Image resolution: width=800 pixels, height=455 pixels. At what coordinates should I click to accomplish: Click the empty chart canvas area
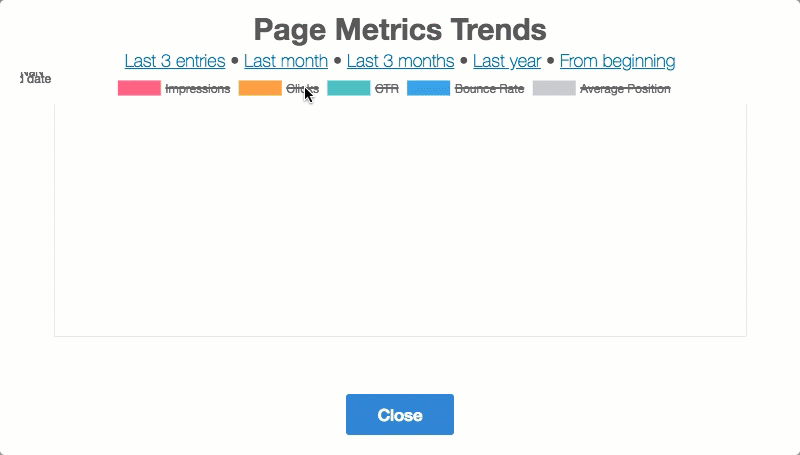400,220
